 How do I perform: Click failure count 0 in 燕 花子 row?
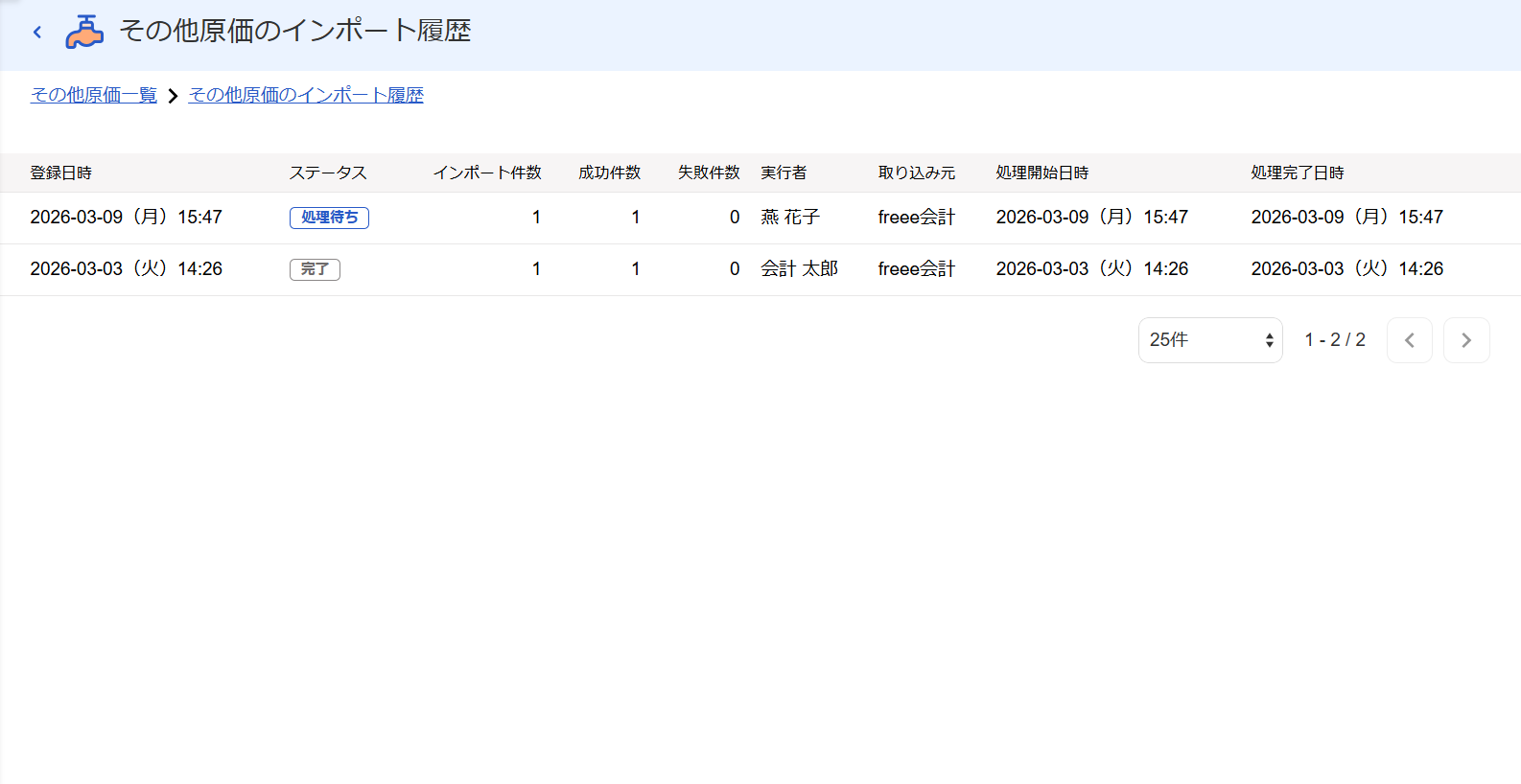735,218
